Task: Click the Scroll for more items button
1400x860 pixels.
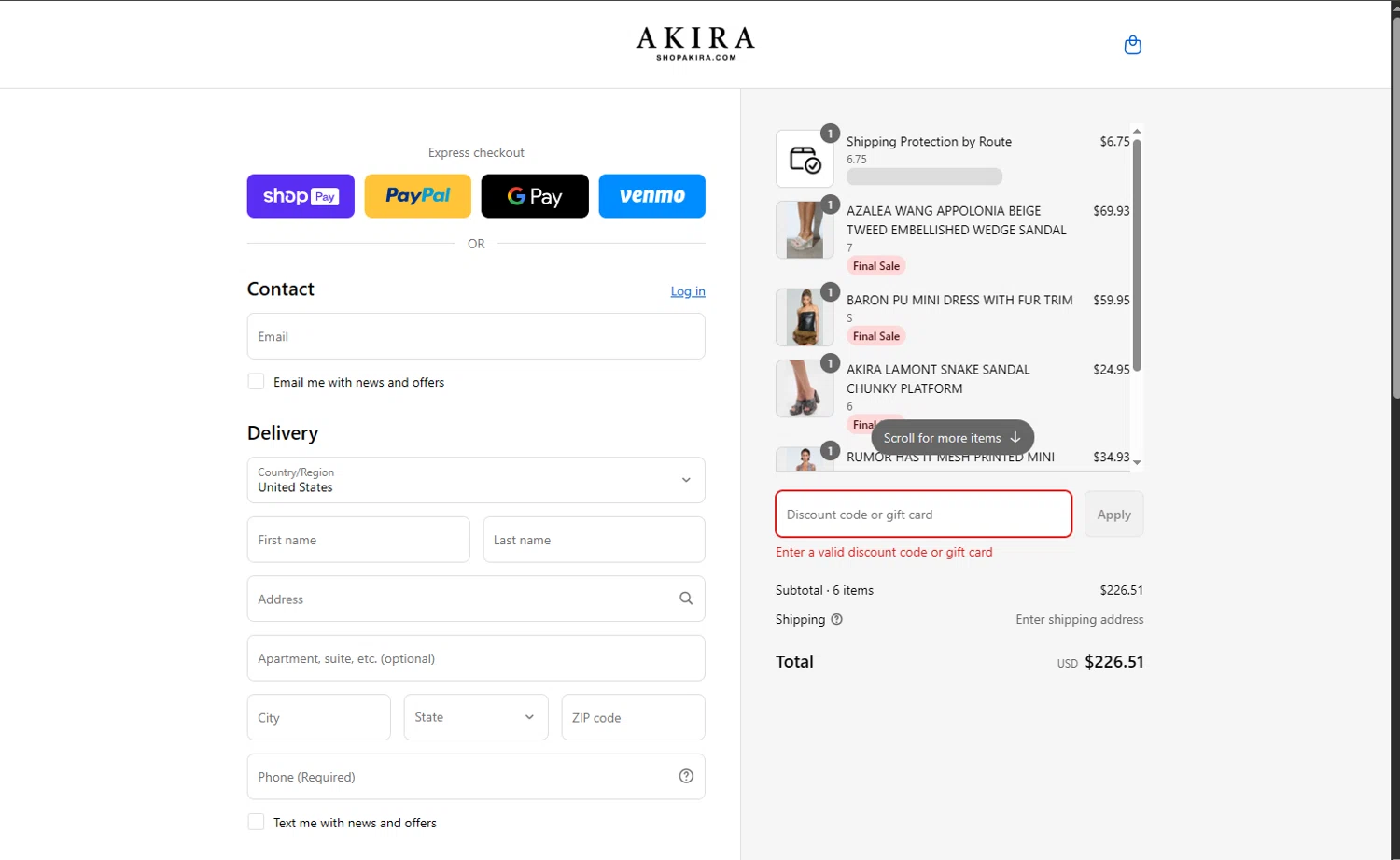Action: tap(952, 437)
